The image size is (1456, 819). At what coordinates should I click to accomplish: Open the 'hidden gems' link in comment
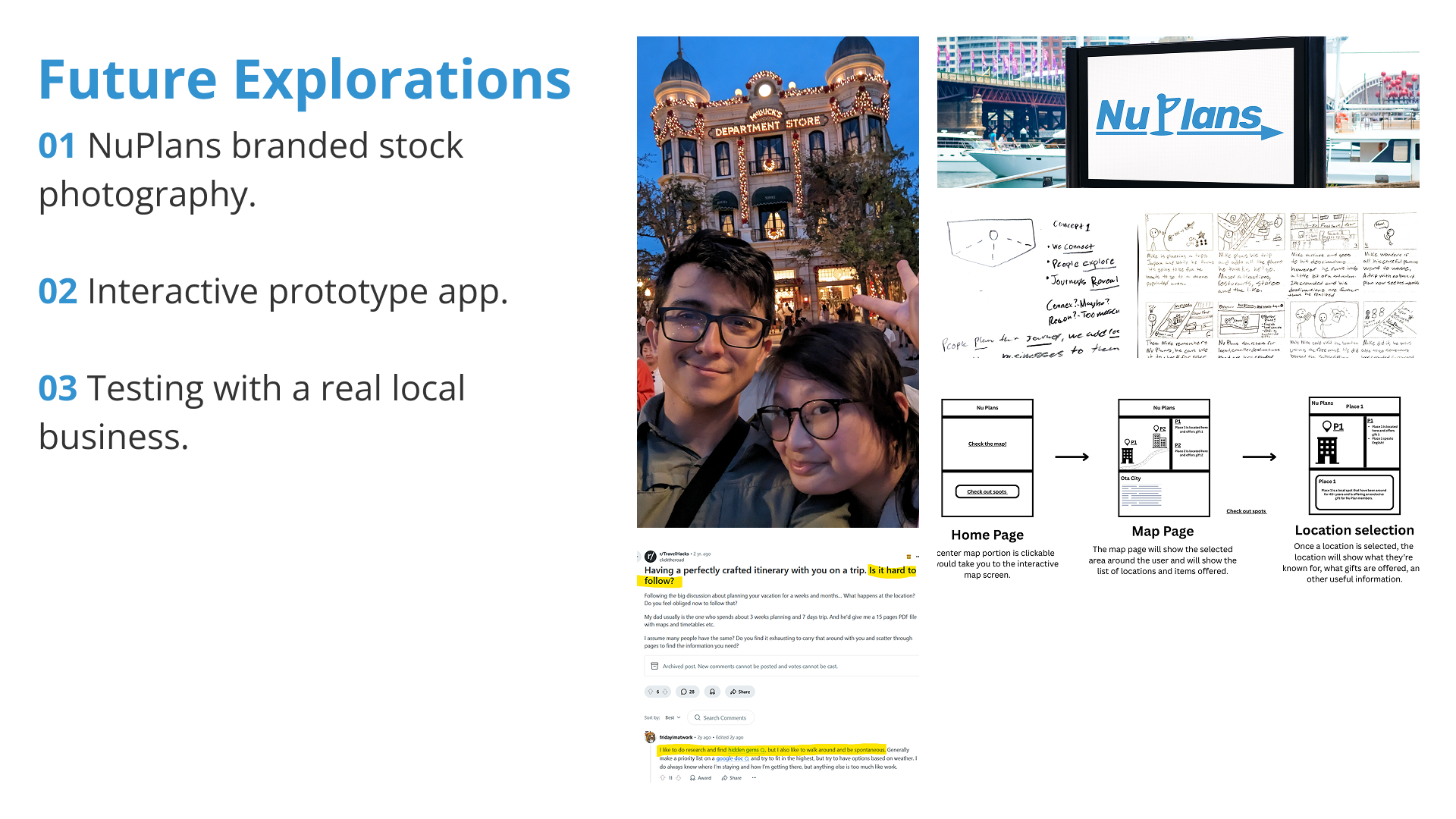tap(745, 750)
